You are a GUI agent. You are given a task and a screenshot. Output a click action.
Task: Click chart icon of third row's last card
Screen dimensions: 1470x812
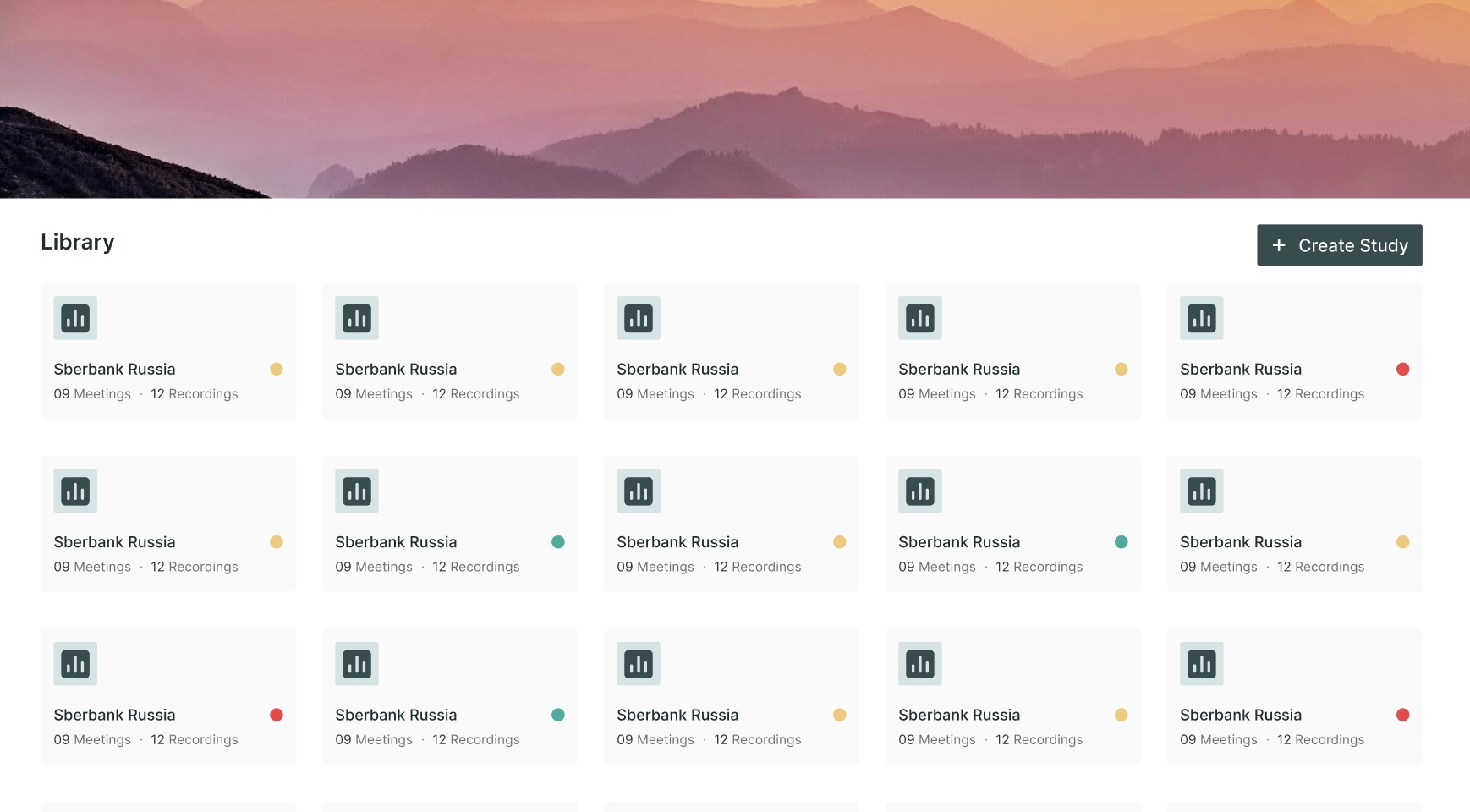pyautogui.click(x=1201, y=664)
